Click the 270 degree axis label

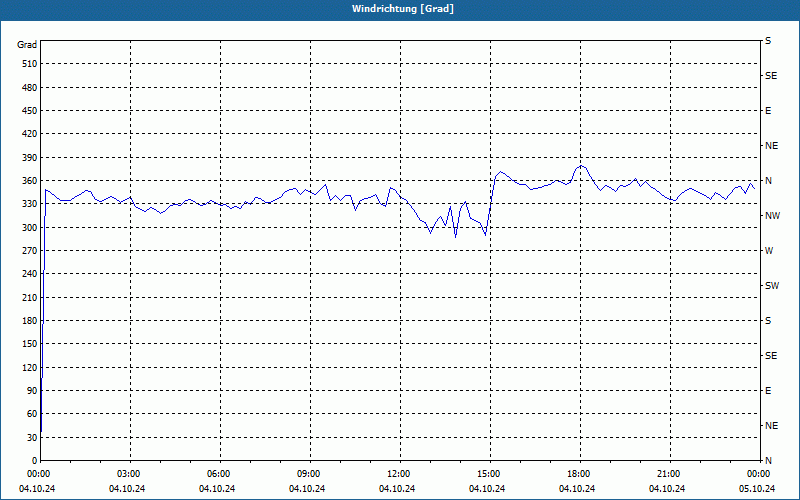coord(30,251)
